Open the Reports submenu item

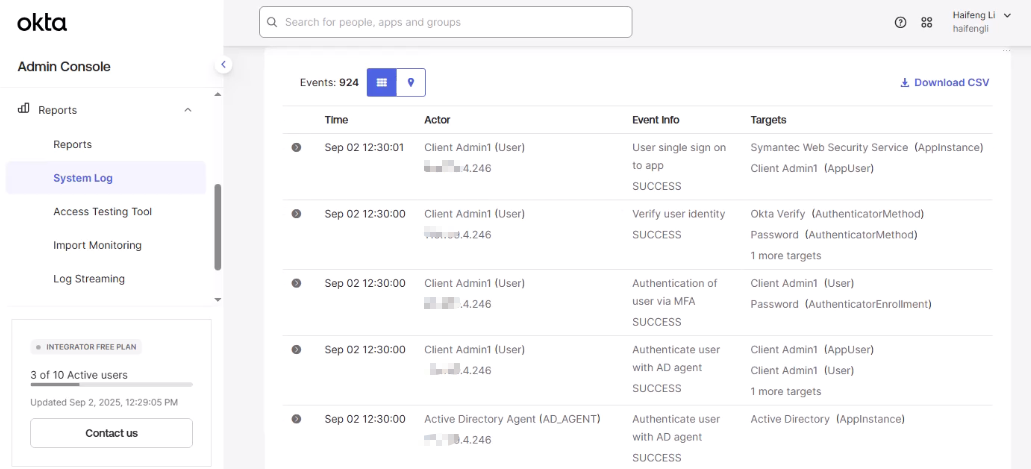pyautogui.click(x=72, y=144)
